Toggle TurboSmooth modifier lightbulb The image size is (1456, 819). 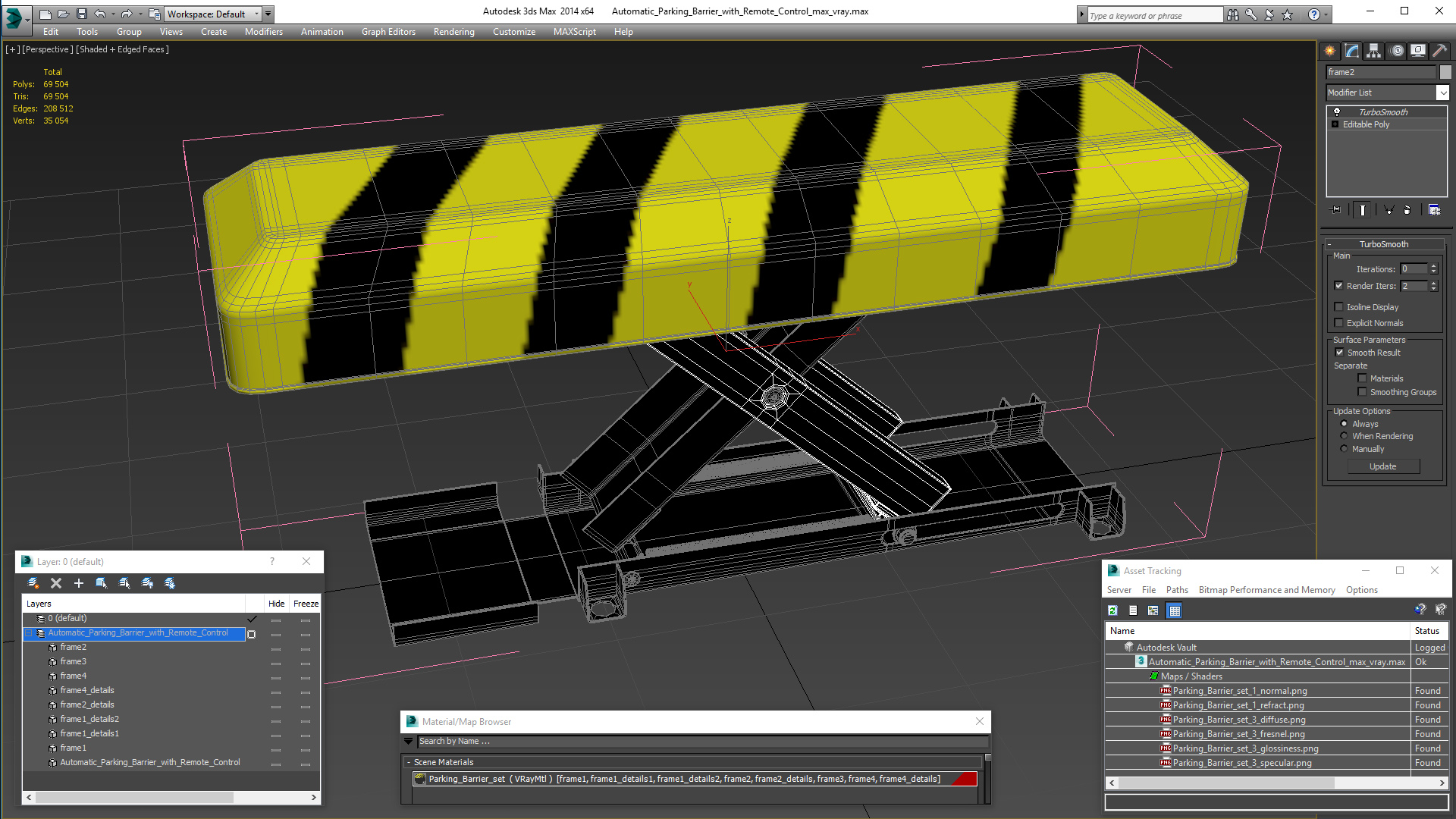coord(1337,111)
